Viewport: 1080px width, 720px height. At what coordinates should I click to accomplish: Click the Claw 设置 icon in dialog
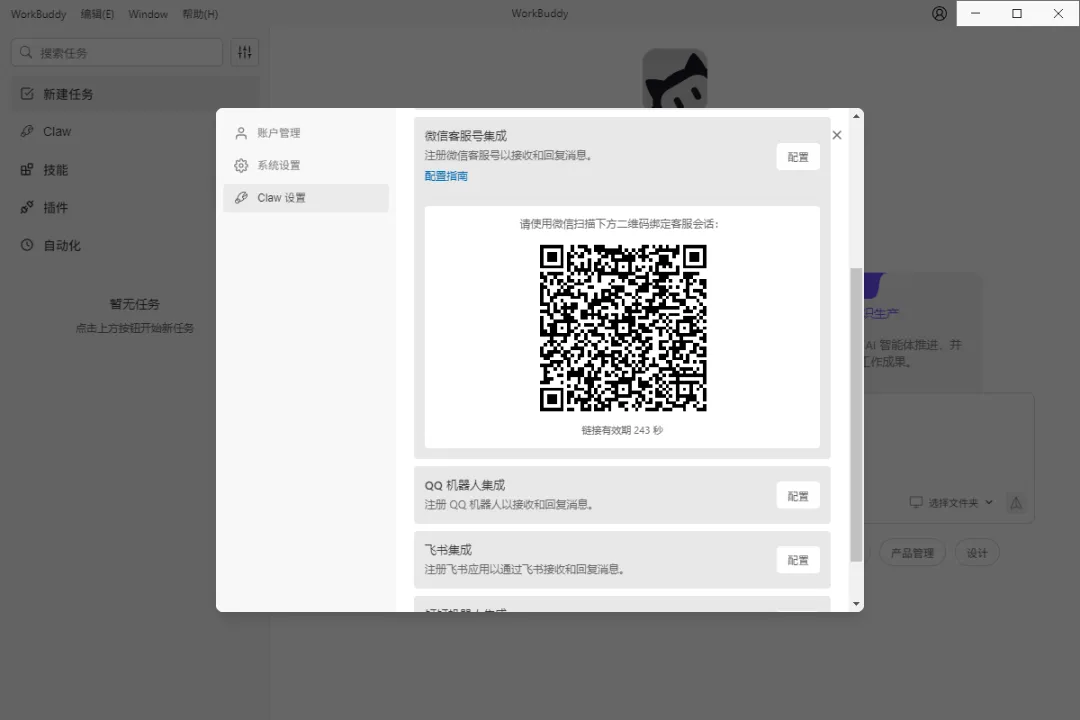click(x=241, y=198)
